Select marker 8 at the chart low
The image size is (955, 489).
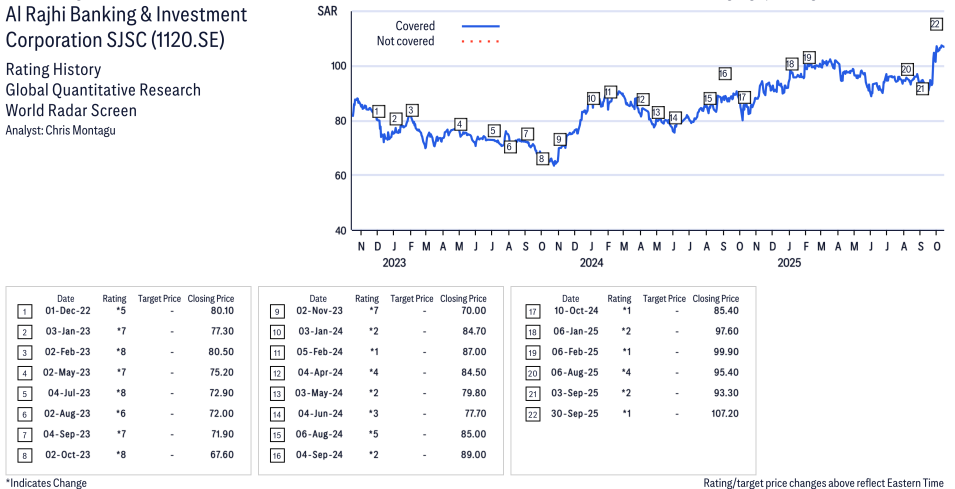(x=542, y=158)
